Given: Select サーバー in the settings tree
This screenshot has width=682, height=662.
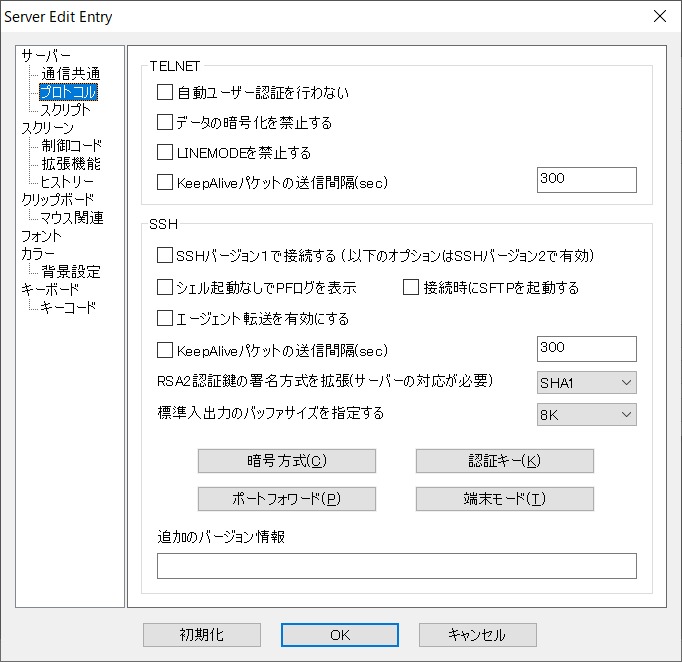Looking at the screenshot, I should click(x=46, y=56).
